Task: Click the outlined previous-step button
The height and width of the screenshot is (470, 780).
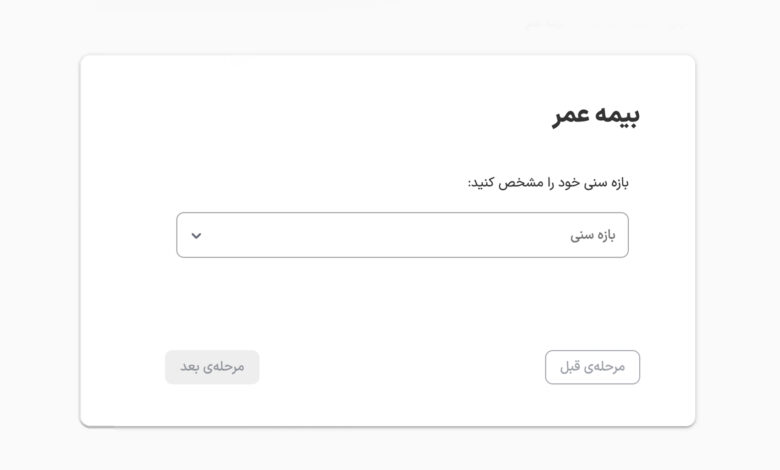Action: tap(592, 367)
